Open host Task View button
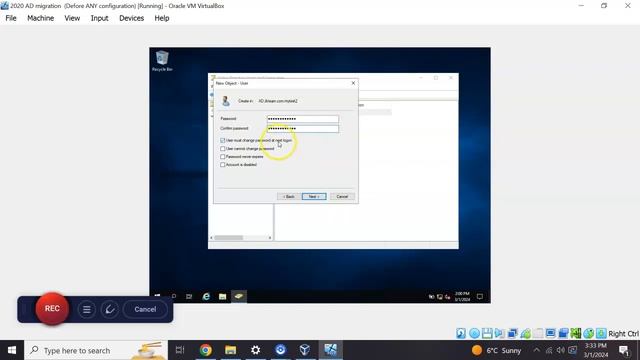Viewport: 640px width, 360px height. click(x=180, y=350)
